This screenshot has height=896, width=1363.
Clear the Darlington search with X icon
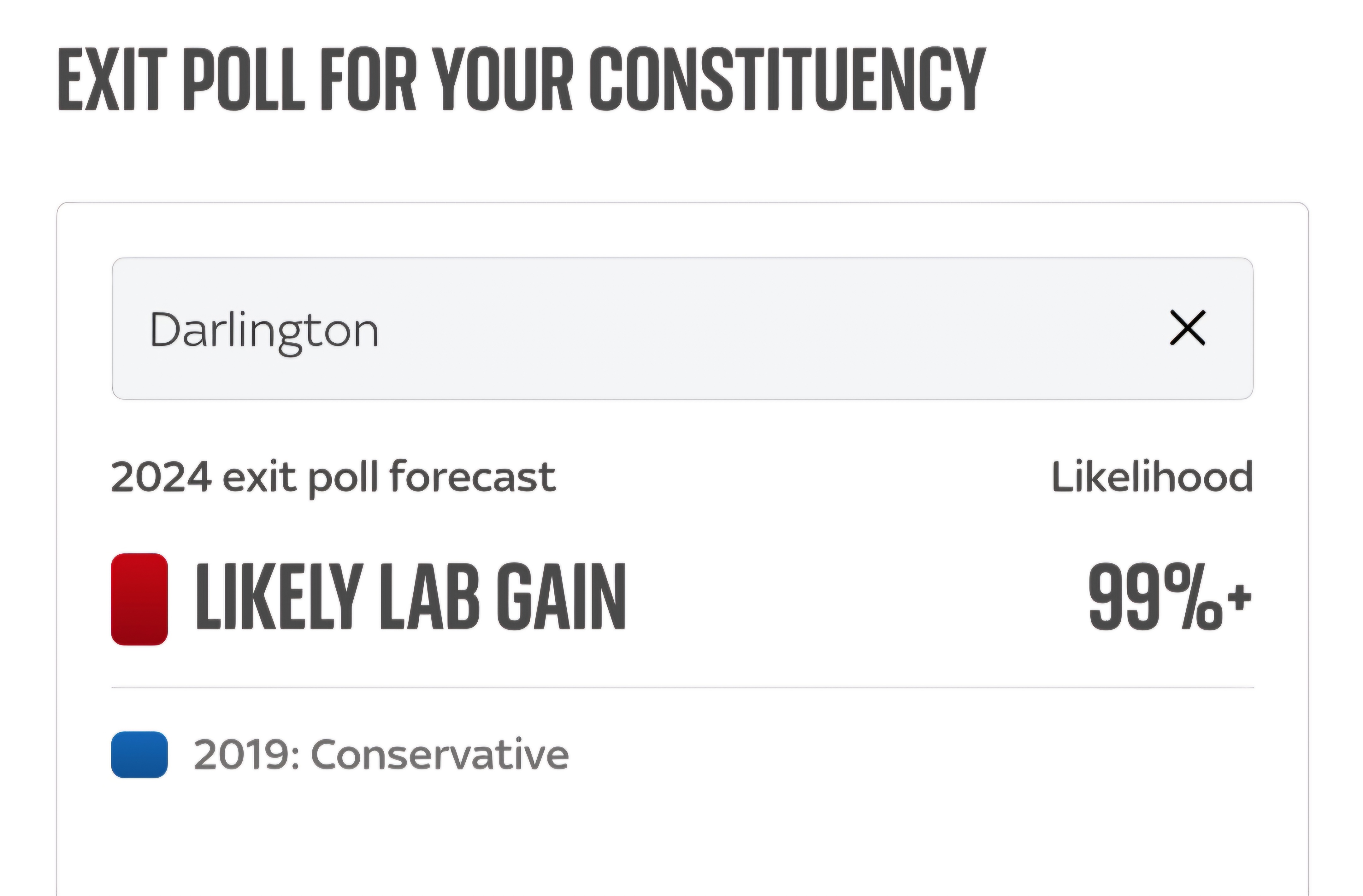(x=1187, y=328)
